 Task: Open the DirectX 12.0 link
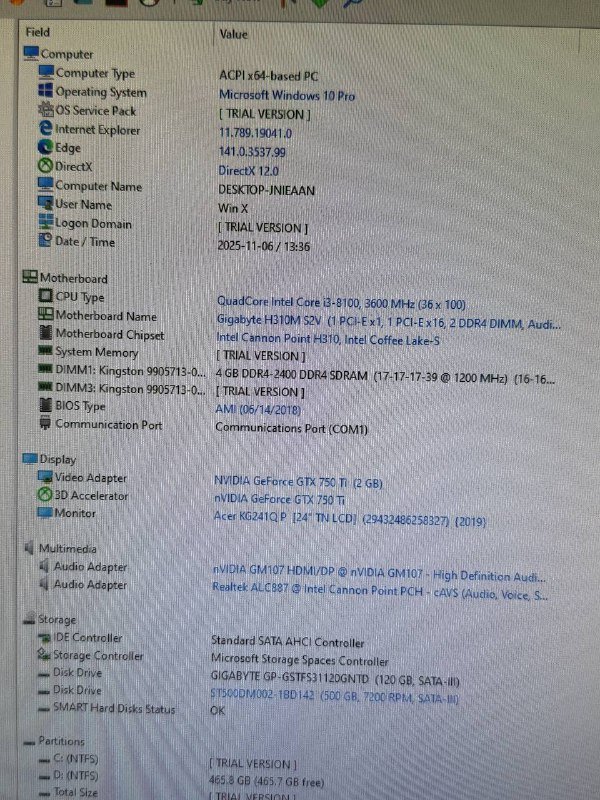click(x=248, y=171)
